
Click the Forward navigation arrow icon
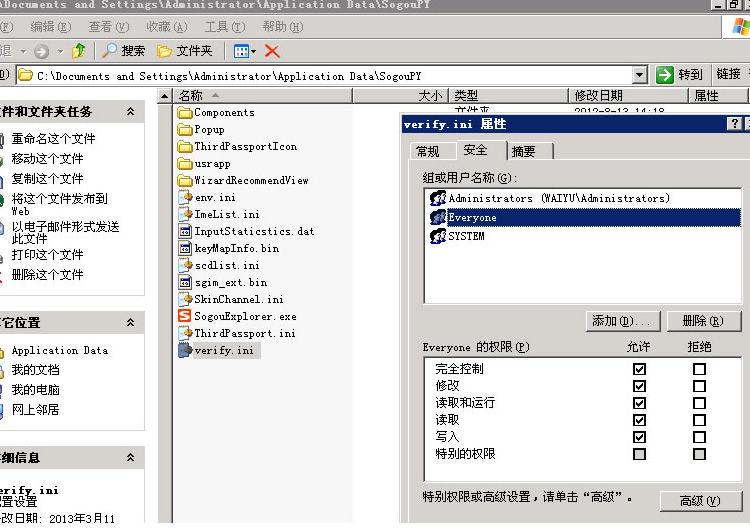pyautogui.click(x=42, y=51)
